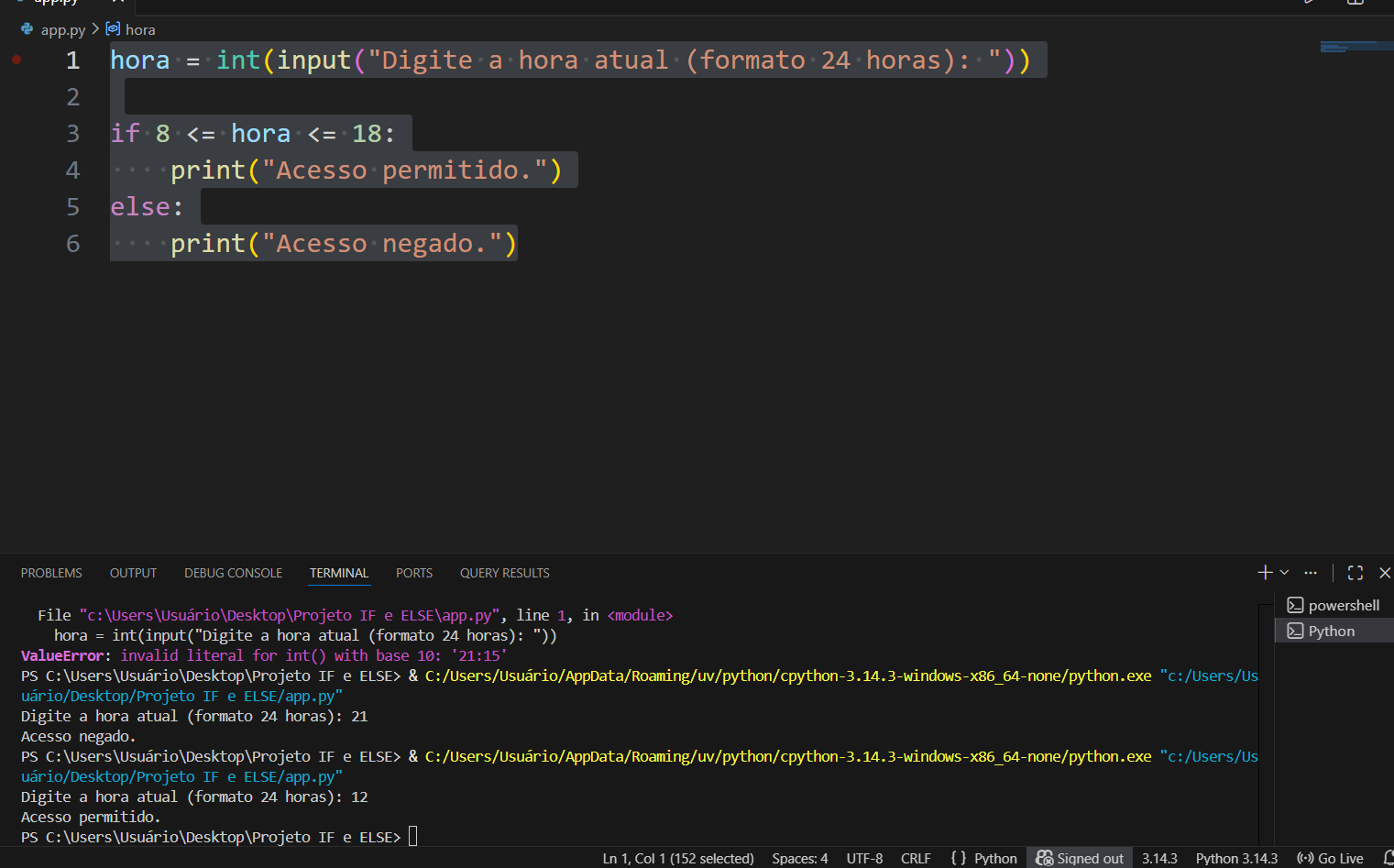This screenshot has height=868, width=1394.
Task: Switch to the OUTPUT tab
Action: pyautogui.click(x=133, y=573)
